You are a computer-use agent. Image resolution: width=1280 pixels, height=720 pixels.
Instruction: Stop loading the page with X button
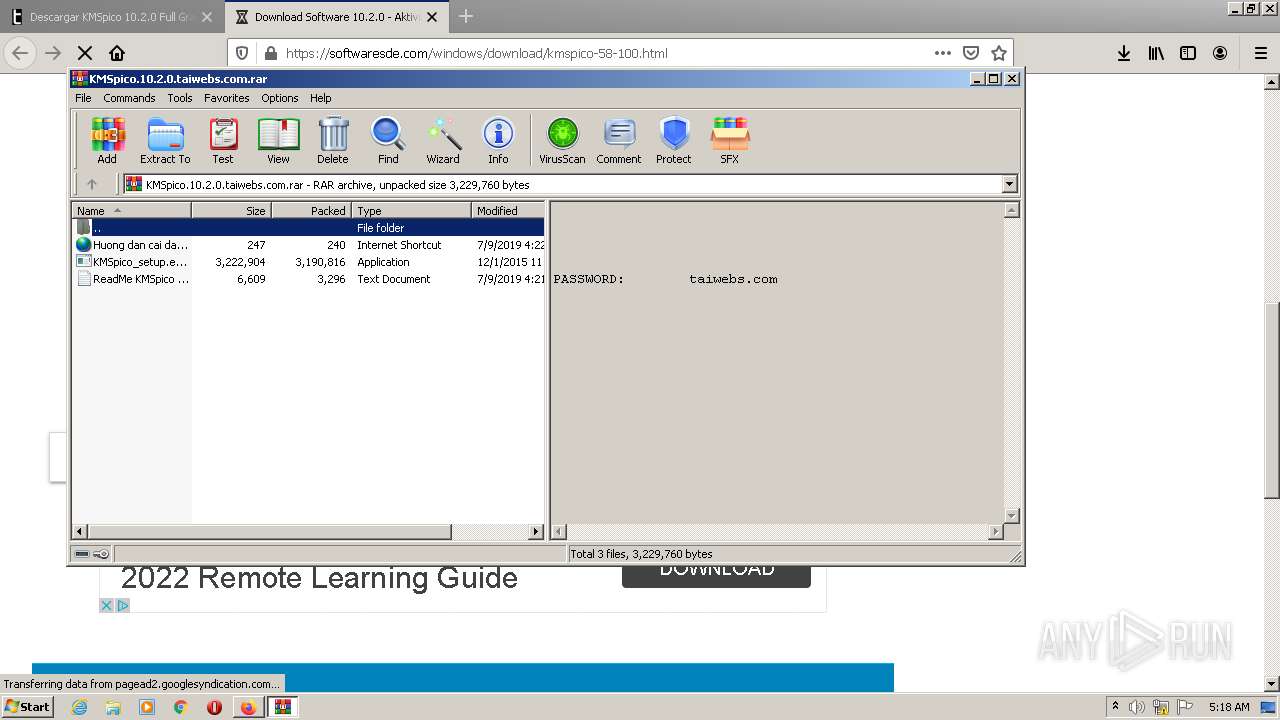click(85, 53)
